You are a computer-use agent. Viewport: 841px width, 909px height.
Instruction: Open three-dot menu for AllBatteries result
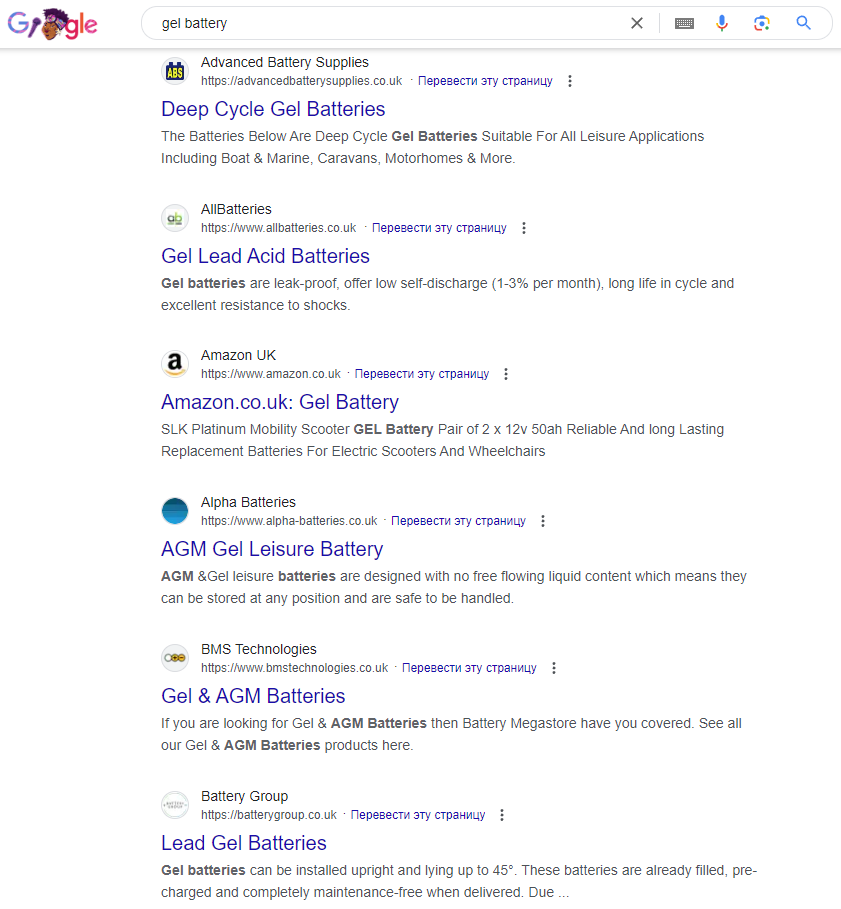point(524,228)
